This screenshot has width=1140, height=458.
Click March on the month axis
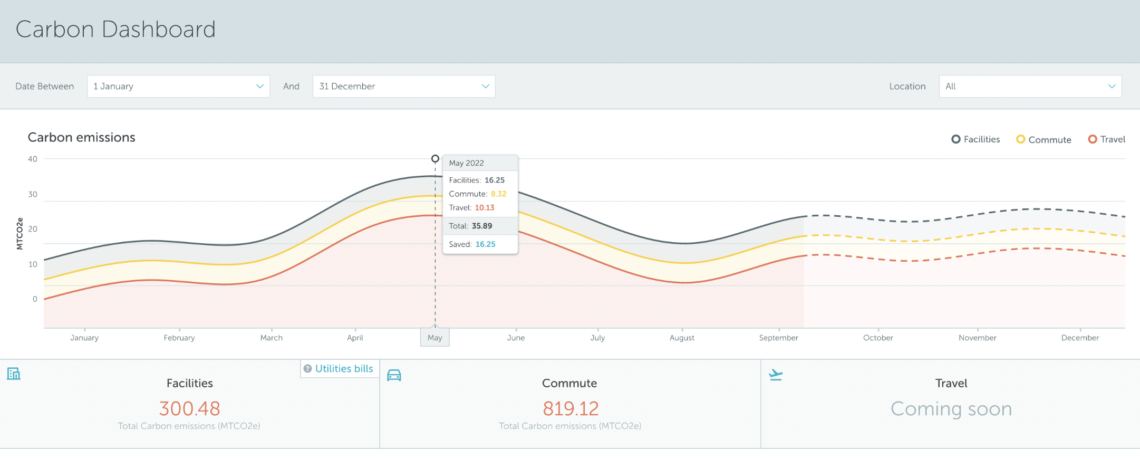271,338
